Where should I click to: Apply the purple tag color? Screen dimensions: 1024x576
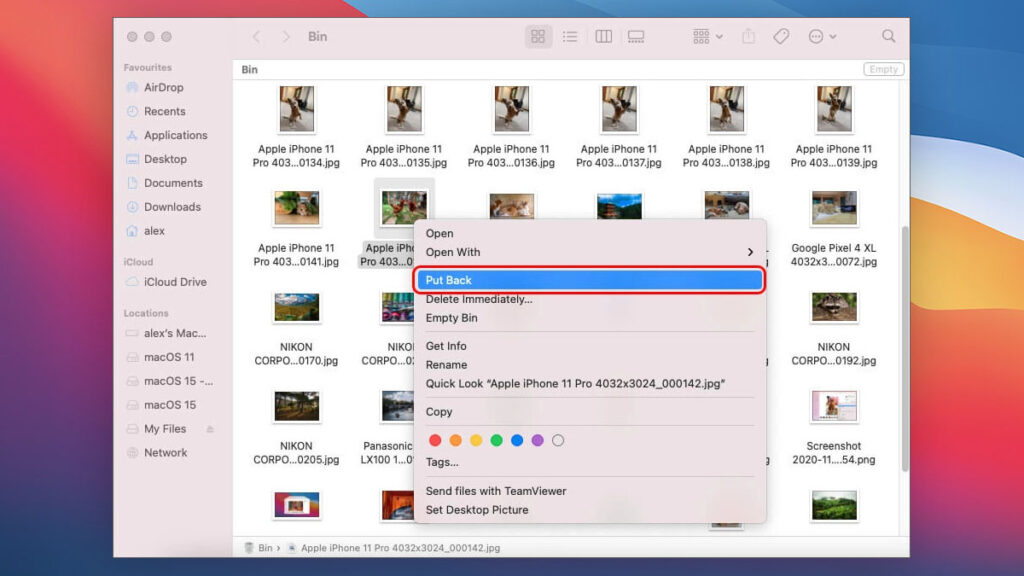click(x=537, y=441)
